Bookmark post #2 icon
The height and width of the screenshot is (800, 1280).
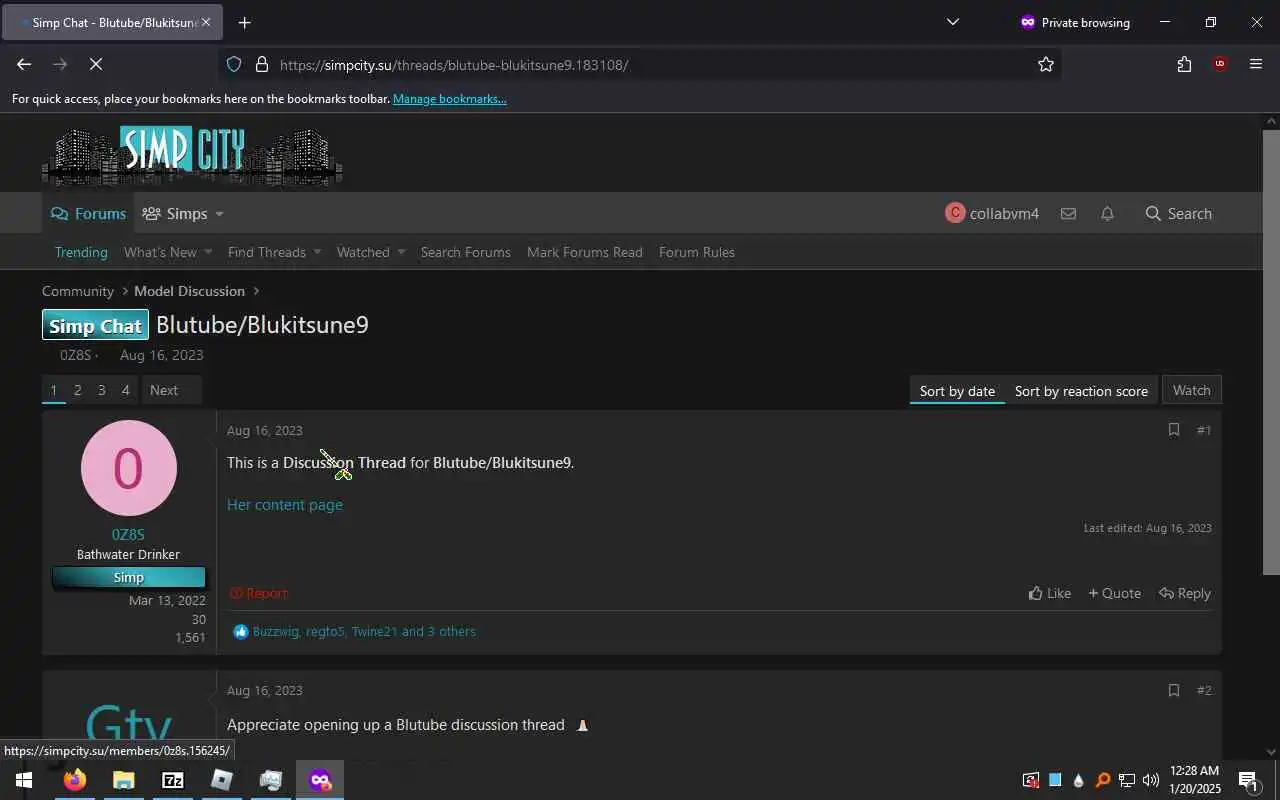click(x=1174, y=690)
